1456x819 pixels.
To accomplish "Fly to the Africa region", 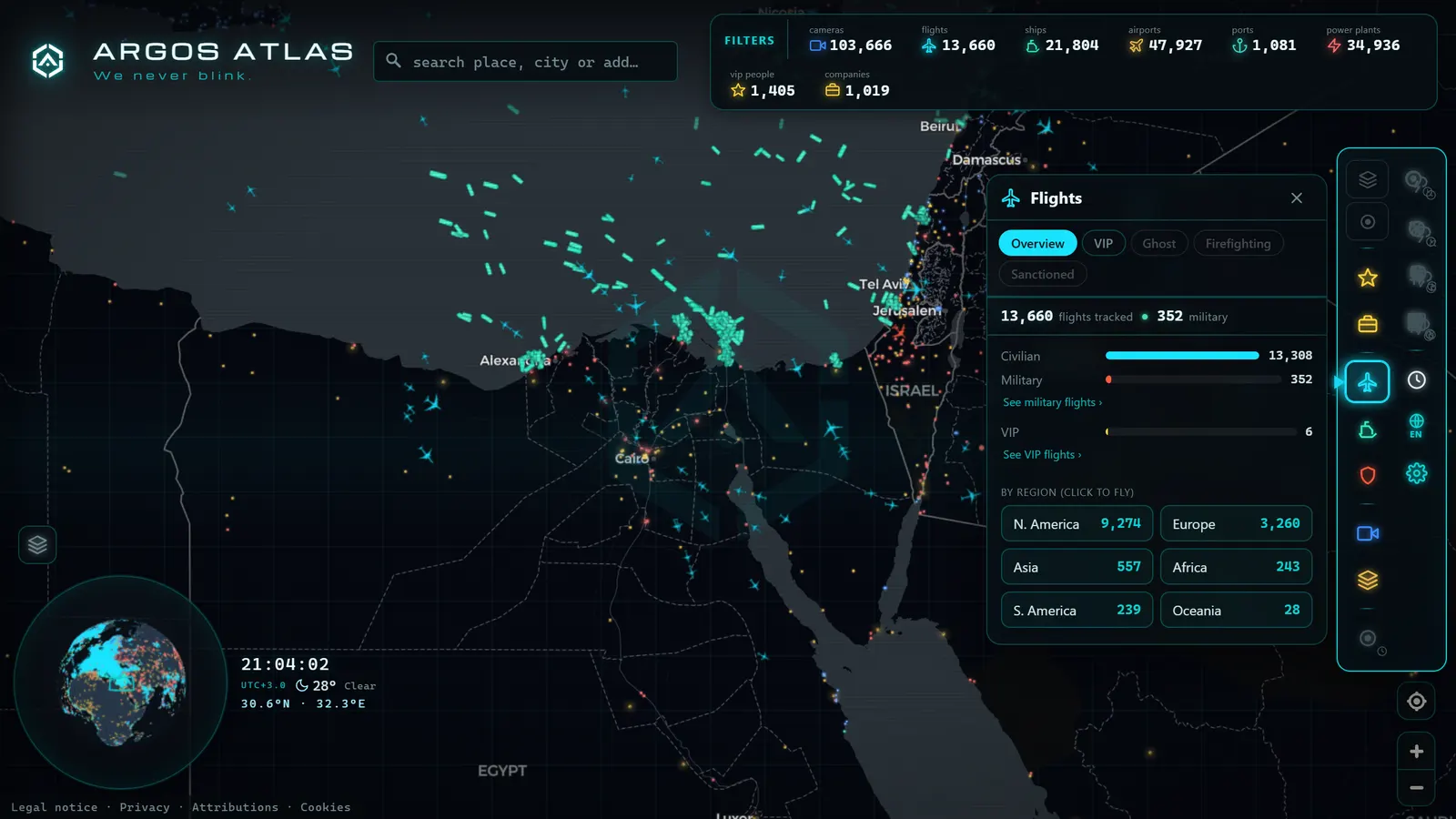I will pyautogui.click(x=1236, y=567).
